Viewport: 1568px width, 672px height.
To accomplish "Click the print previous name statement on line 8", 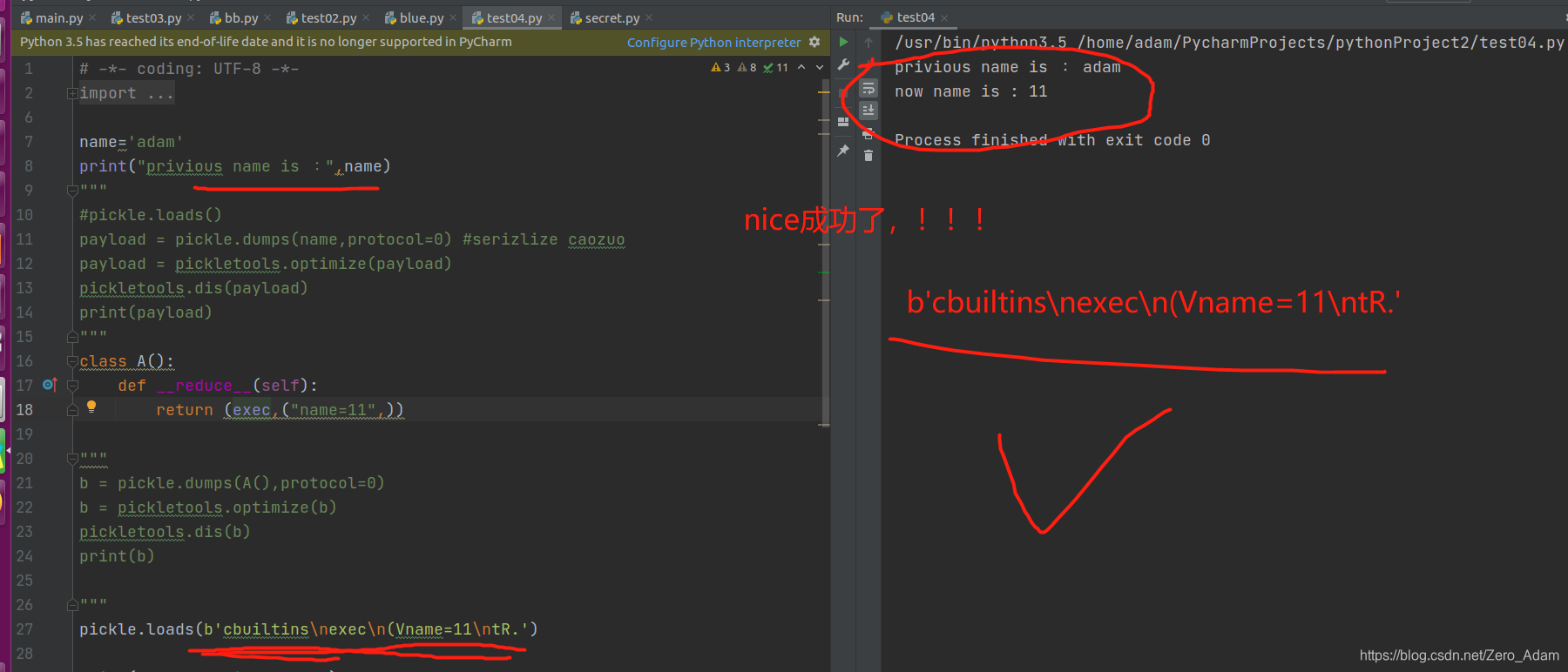I will (234, 166).
